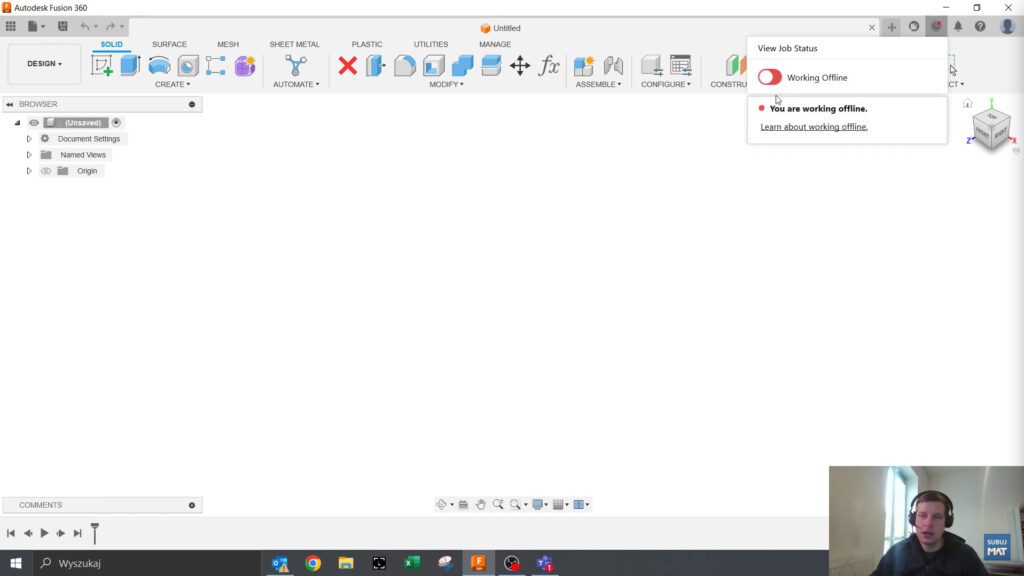Click the timeline history marker
The height and width of the screenshot is (576, 1024).
[95, 532]
